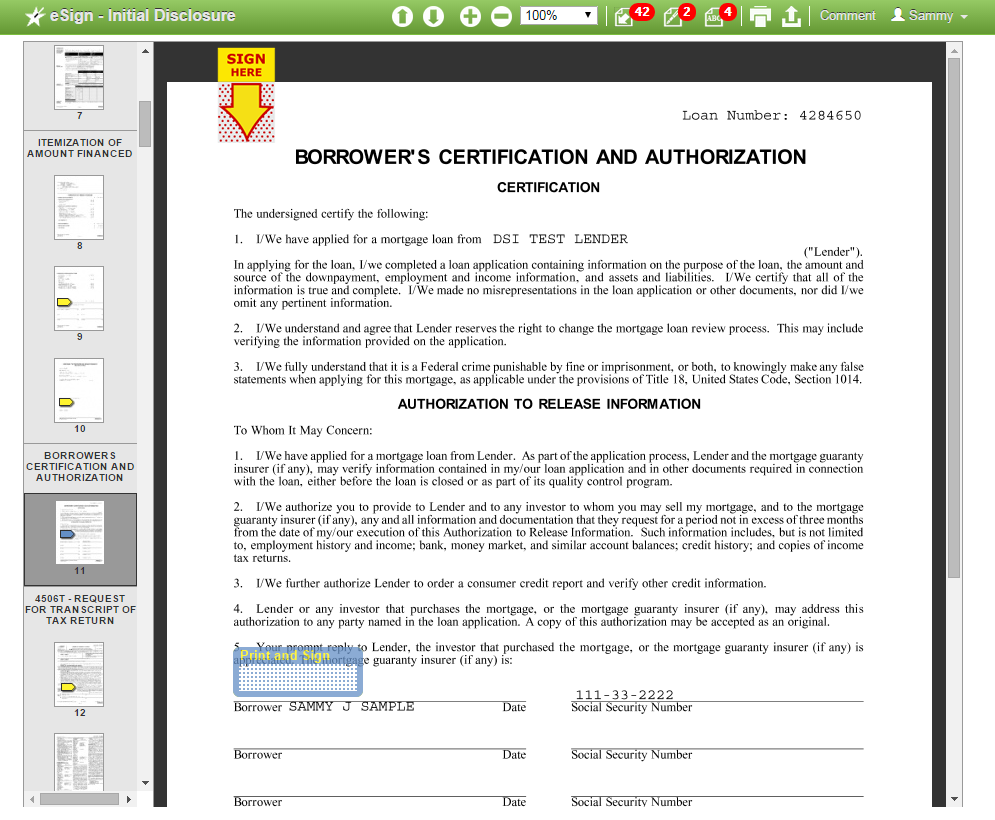Select page 10 thumbnail
This screenshot has width=995, height=820.
pos(79,390)
